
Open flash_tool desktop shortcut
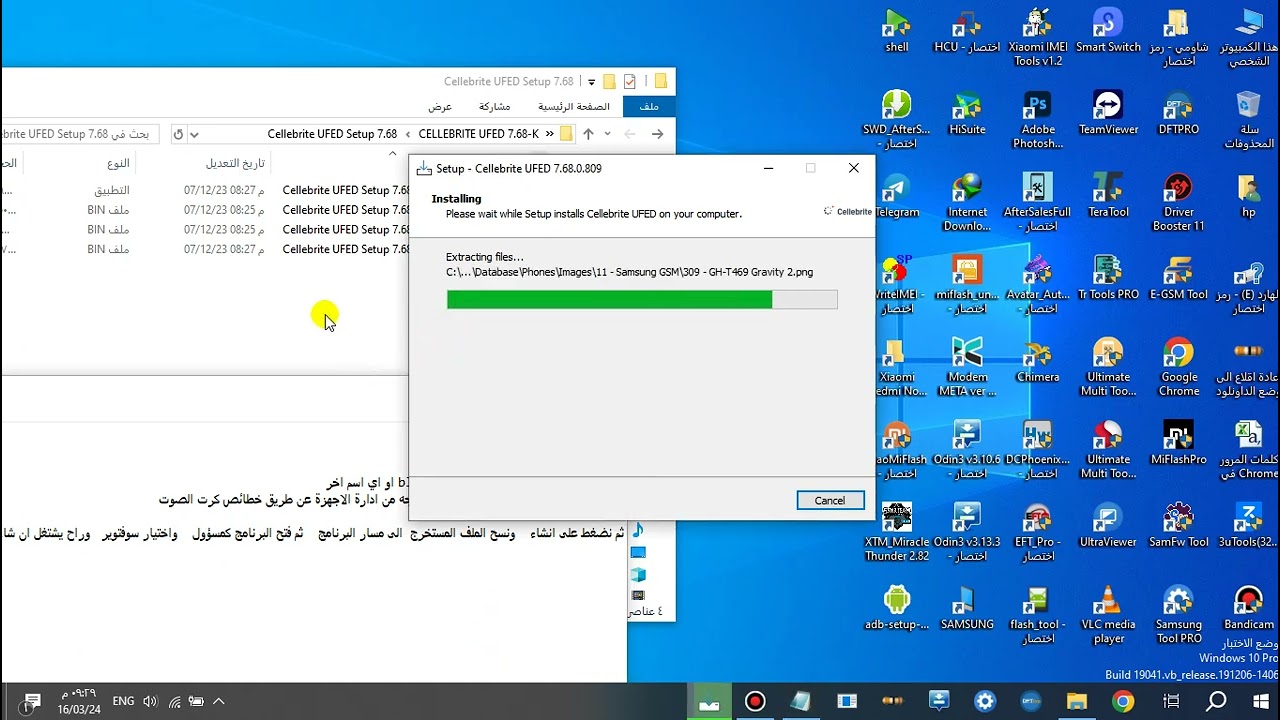click(x=1038, y=616)
